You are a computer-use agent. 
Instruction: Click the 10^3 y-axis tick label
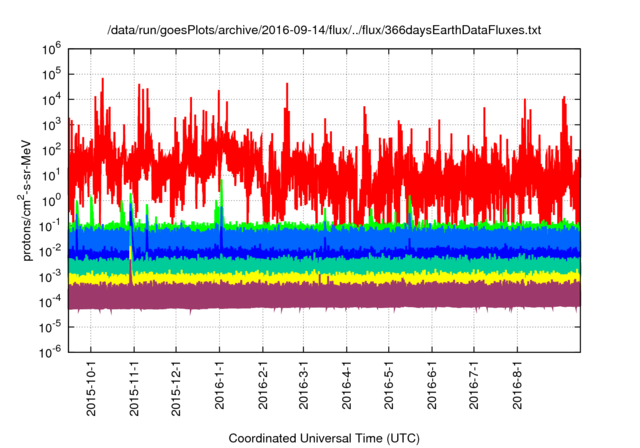click(x=51, y=125)
